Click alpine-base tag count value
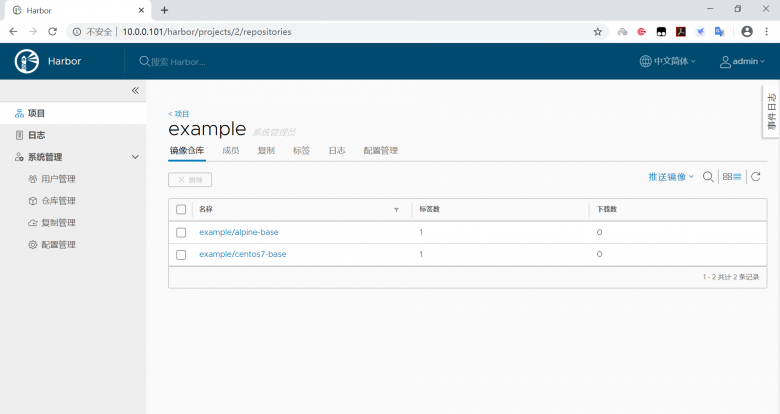 click(x=421, y=232)
